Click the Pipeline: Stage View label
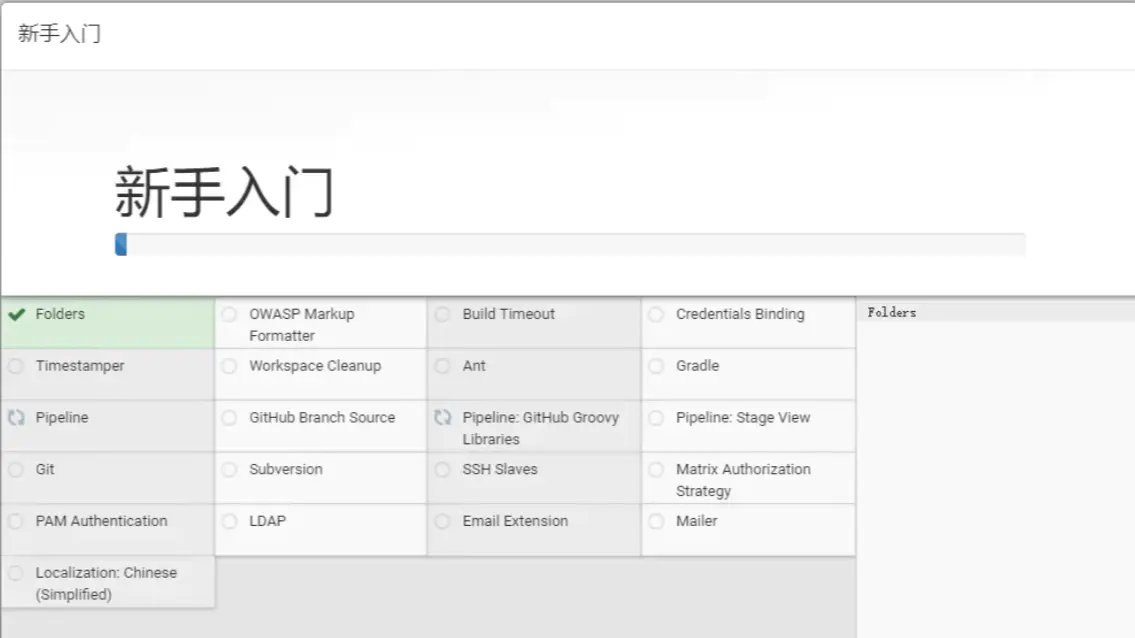The image size is (1135, 638). coord(743,418)
